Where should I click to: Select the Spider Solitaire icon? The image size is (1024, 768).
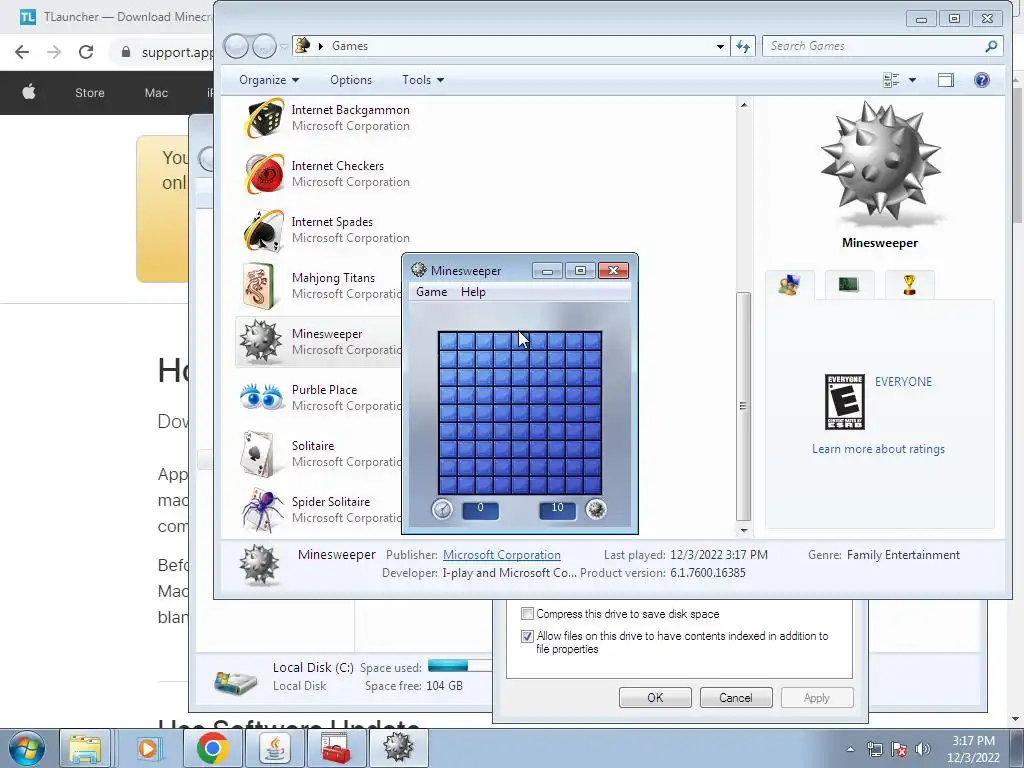(x=263, y=509)
